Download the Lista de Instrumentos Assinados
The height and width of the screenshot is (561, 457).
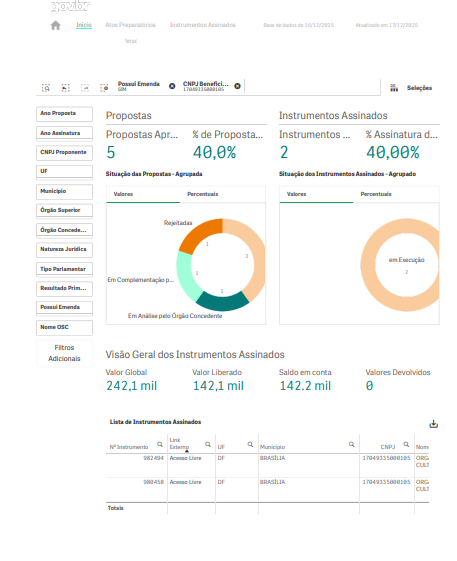(433, 424)
